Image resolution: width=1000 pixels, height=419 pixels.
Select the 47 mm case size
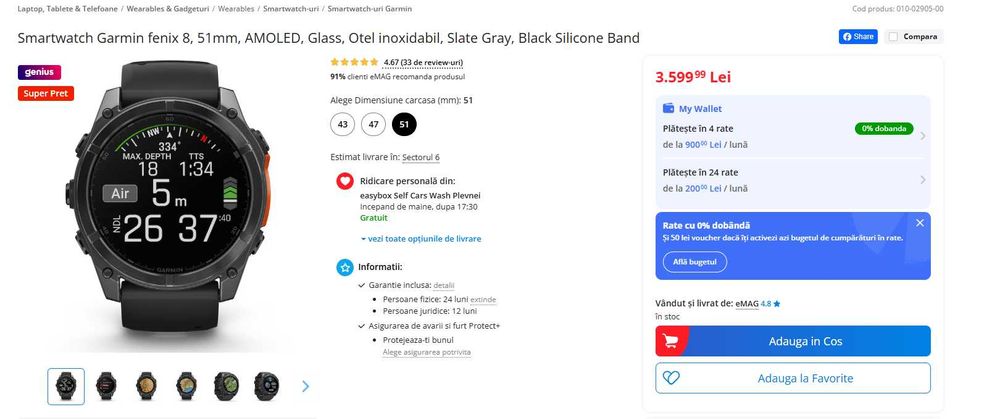373,124
